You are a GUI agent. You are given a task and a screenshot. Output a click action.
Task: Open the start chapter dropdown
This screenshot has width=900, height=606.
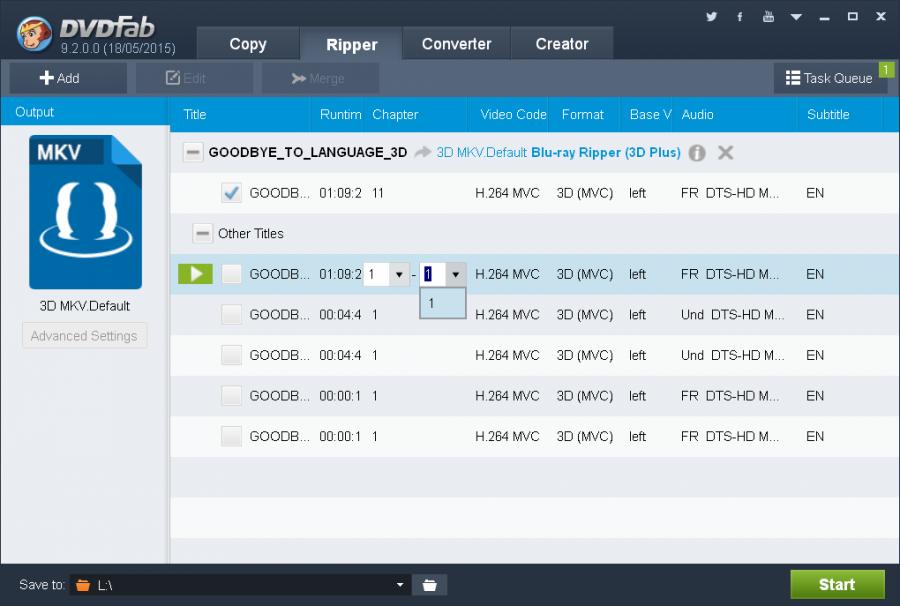point(400,274)
